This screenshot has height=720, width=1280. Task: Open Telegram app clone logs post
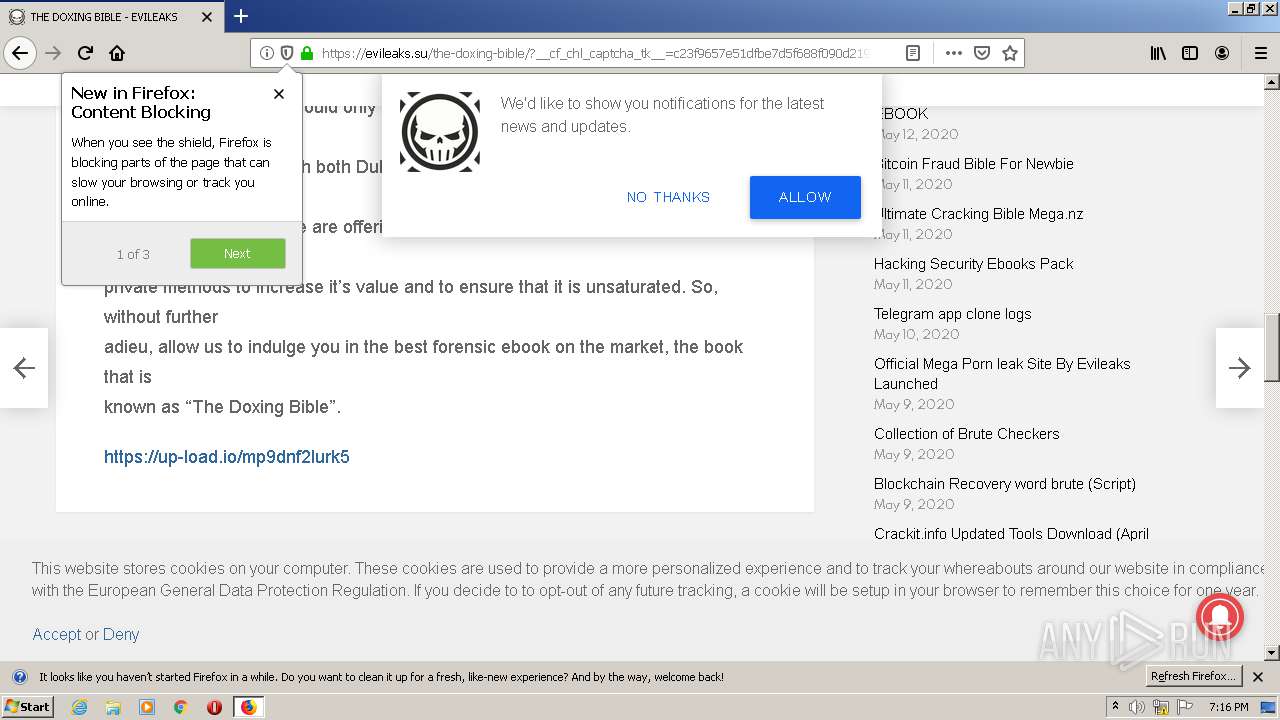tap(953, 314)
